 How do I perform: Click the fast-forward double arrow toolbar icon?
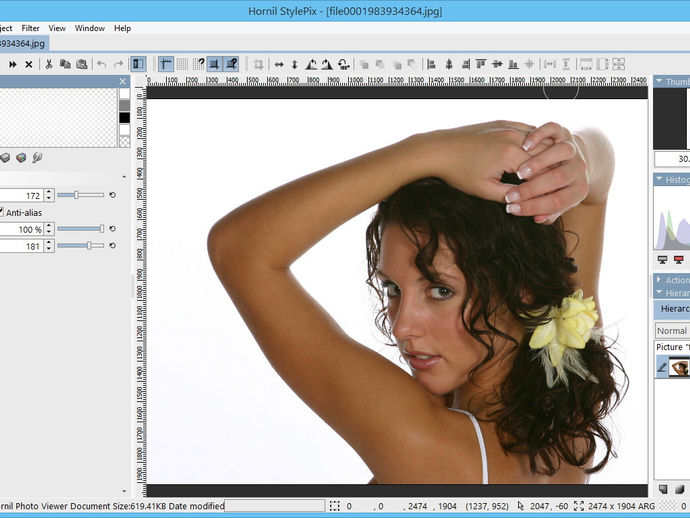(x=13, y=64)
